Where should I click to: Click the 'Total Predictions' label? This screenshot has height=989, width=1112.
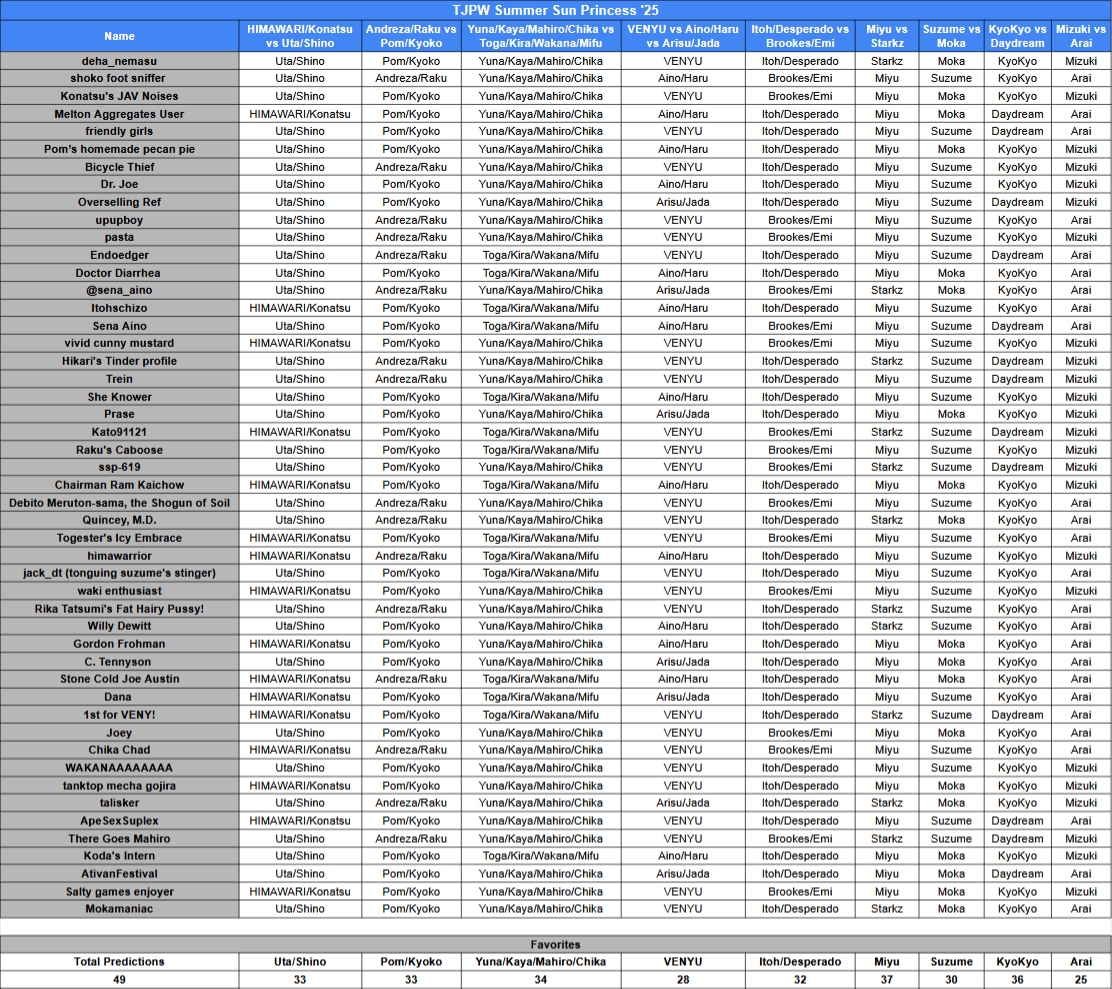coord(119,961)
